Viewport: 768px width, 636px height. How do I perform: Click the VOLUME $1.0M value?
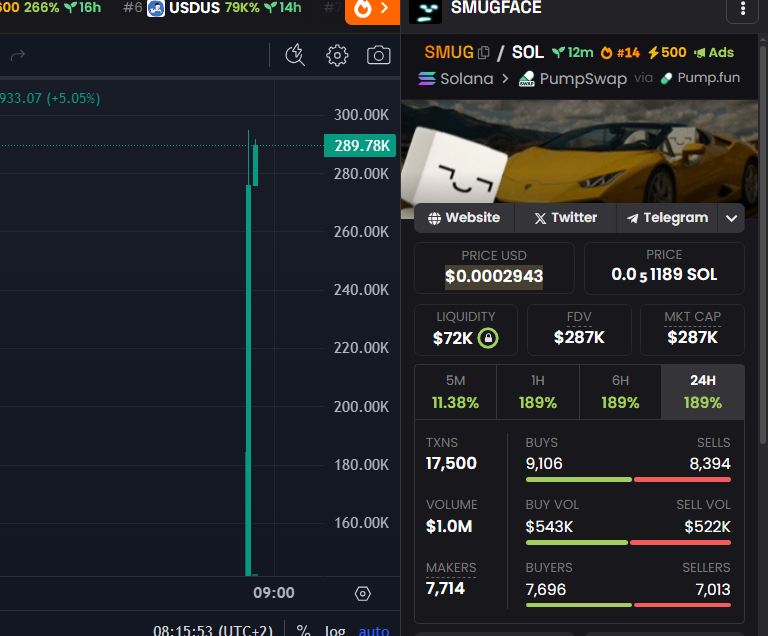pyautogui.click(x=449, y=526)
